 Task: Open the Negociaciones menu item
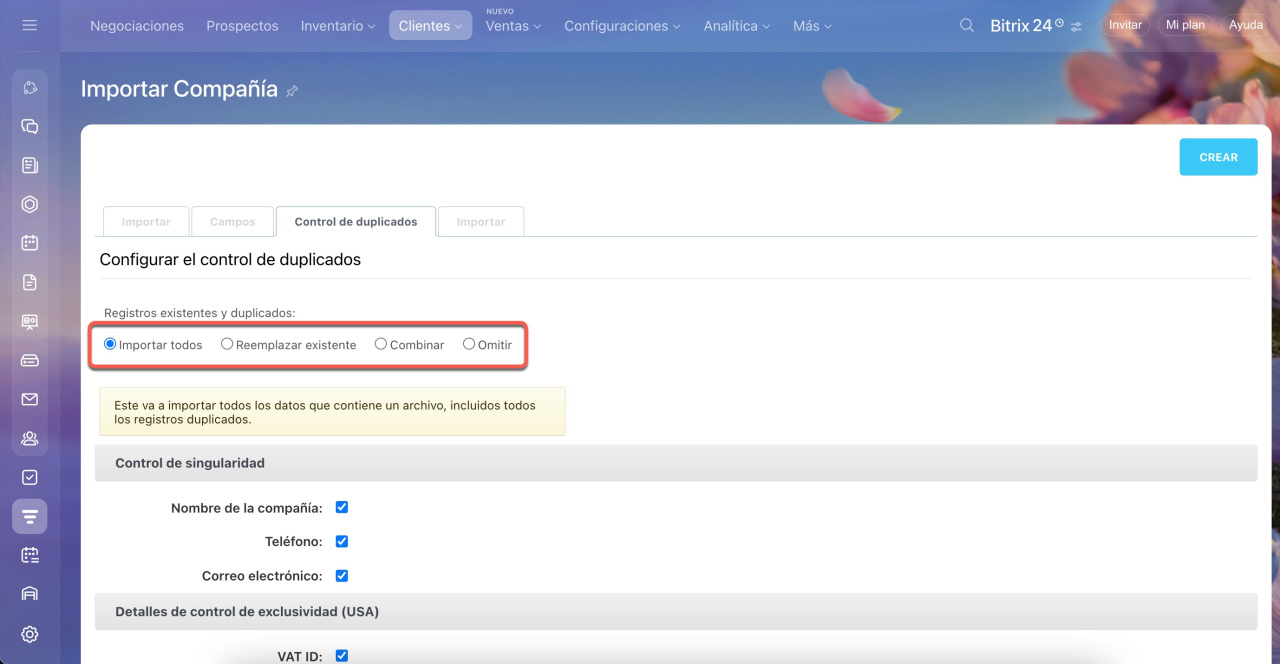coord(137,26)
